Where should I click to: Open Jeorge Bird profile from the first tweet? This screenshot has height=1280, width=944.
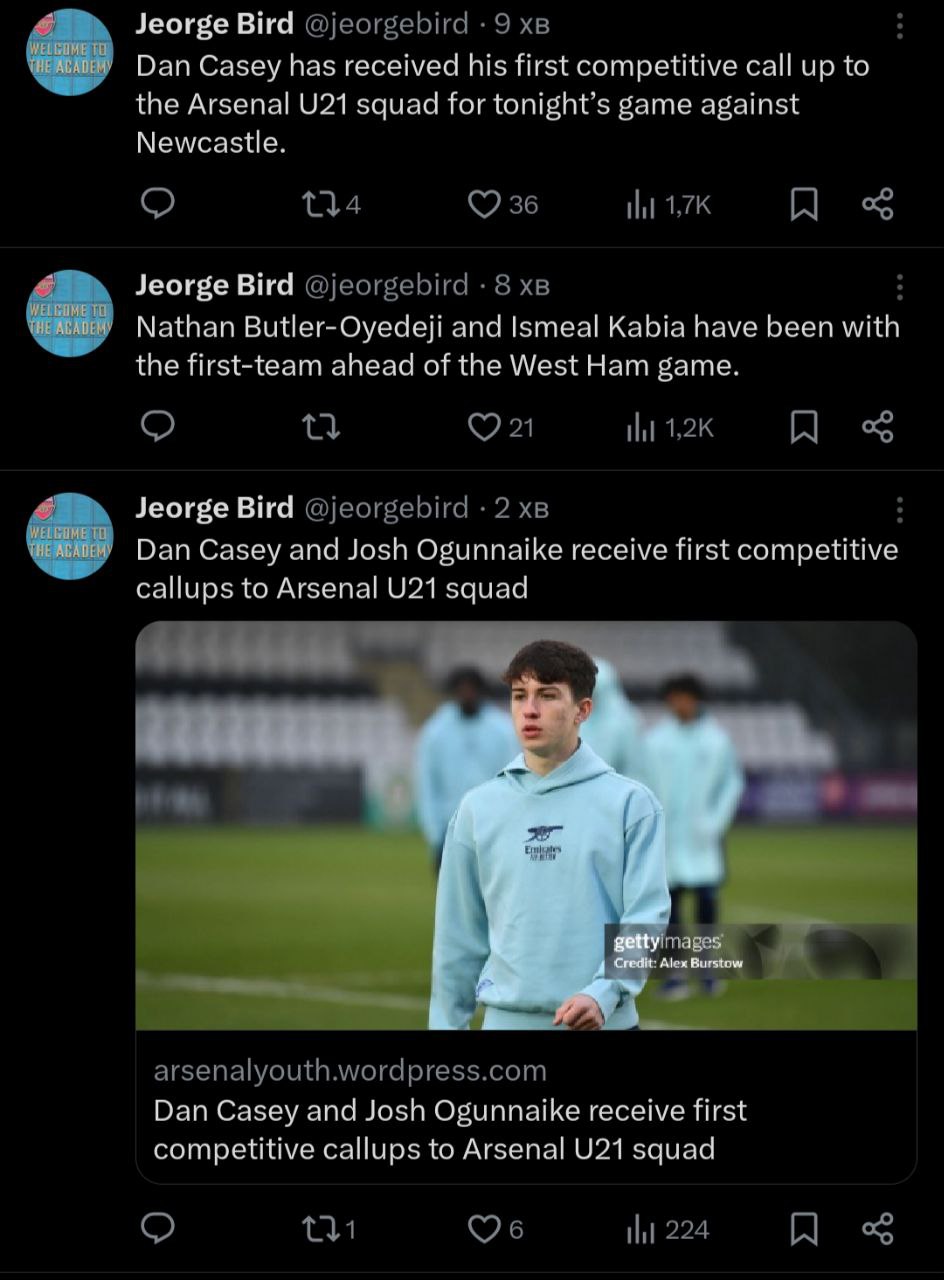(214, 24)
